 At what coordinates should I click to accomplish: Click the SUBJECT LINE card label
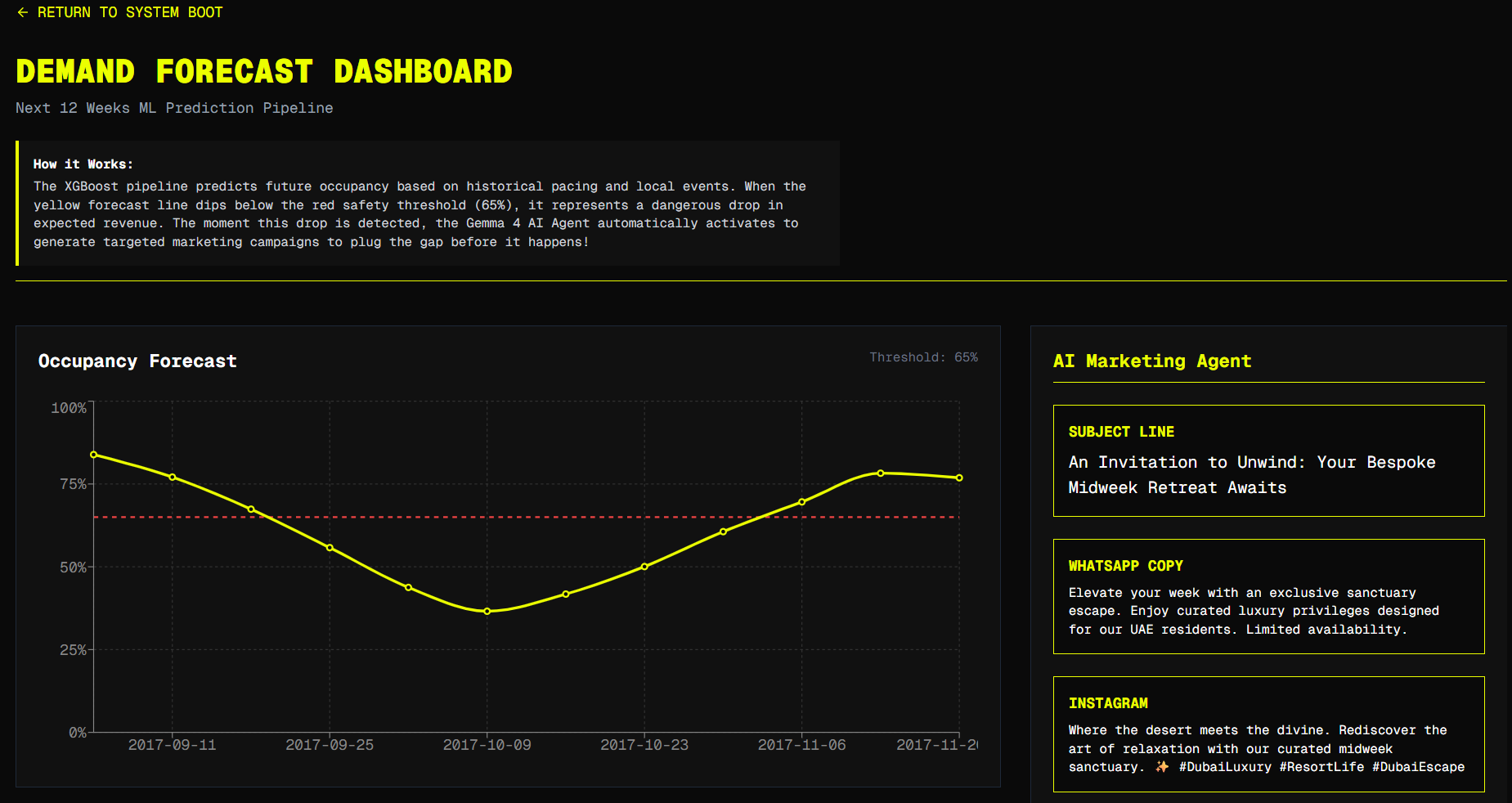pyautogui.click(x=1121, y=432)
